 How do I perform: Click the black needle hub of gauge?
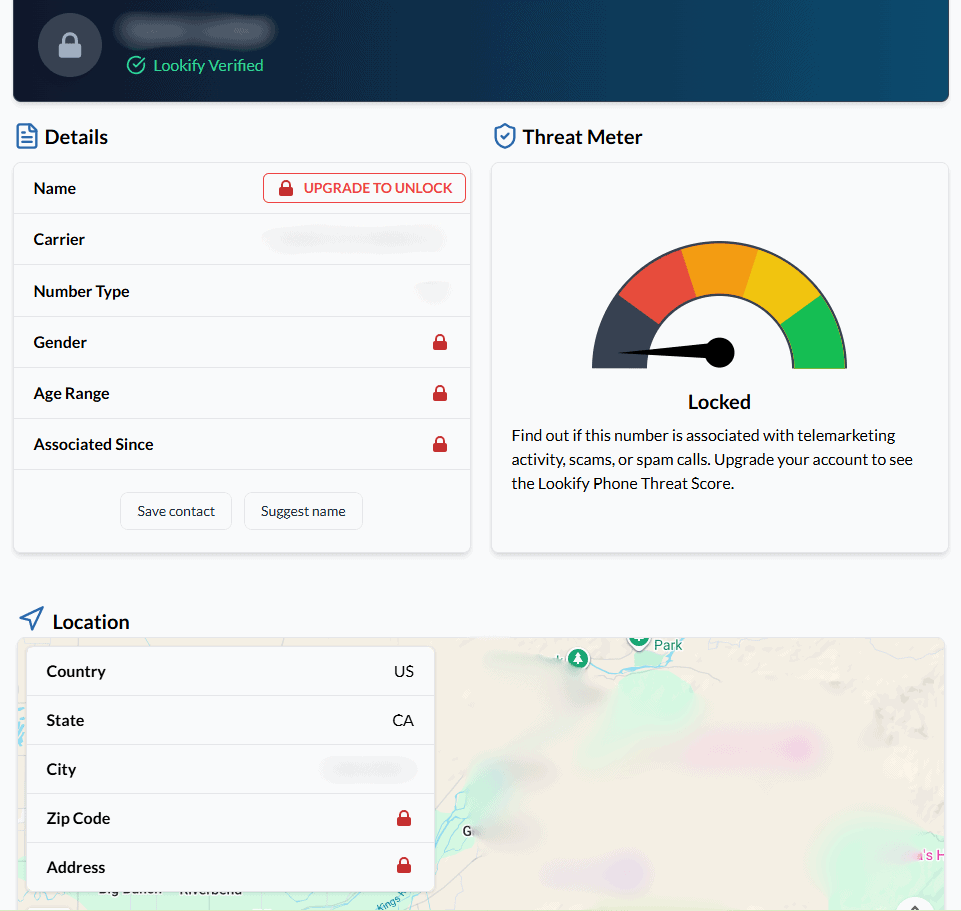pos(720,353)
